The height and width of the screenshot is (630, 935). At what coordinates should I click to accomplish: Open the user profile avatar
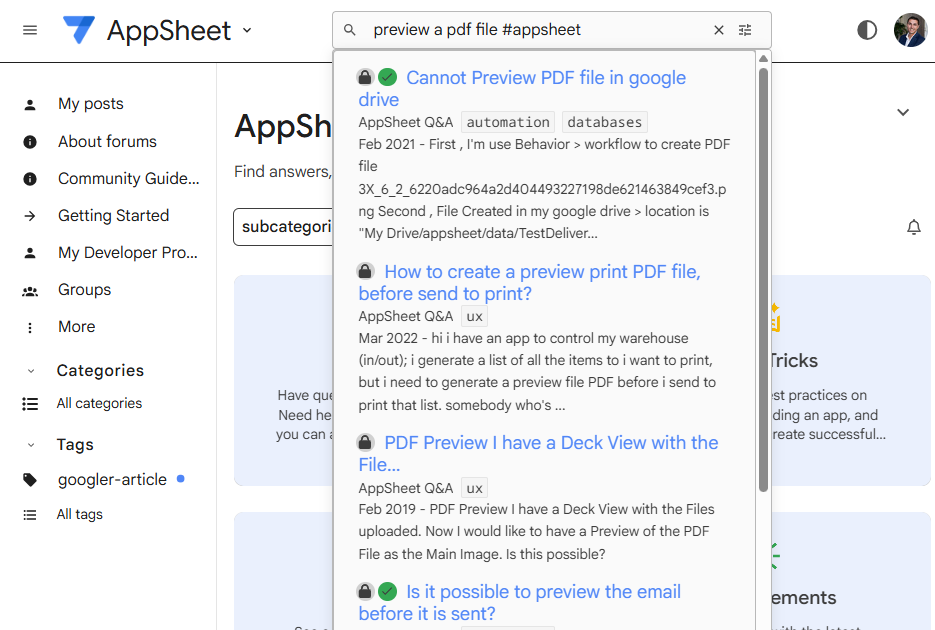pyautogui.click(x=910, y=30)
